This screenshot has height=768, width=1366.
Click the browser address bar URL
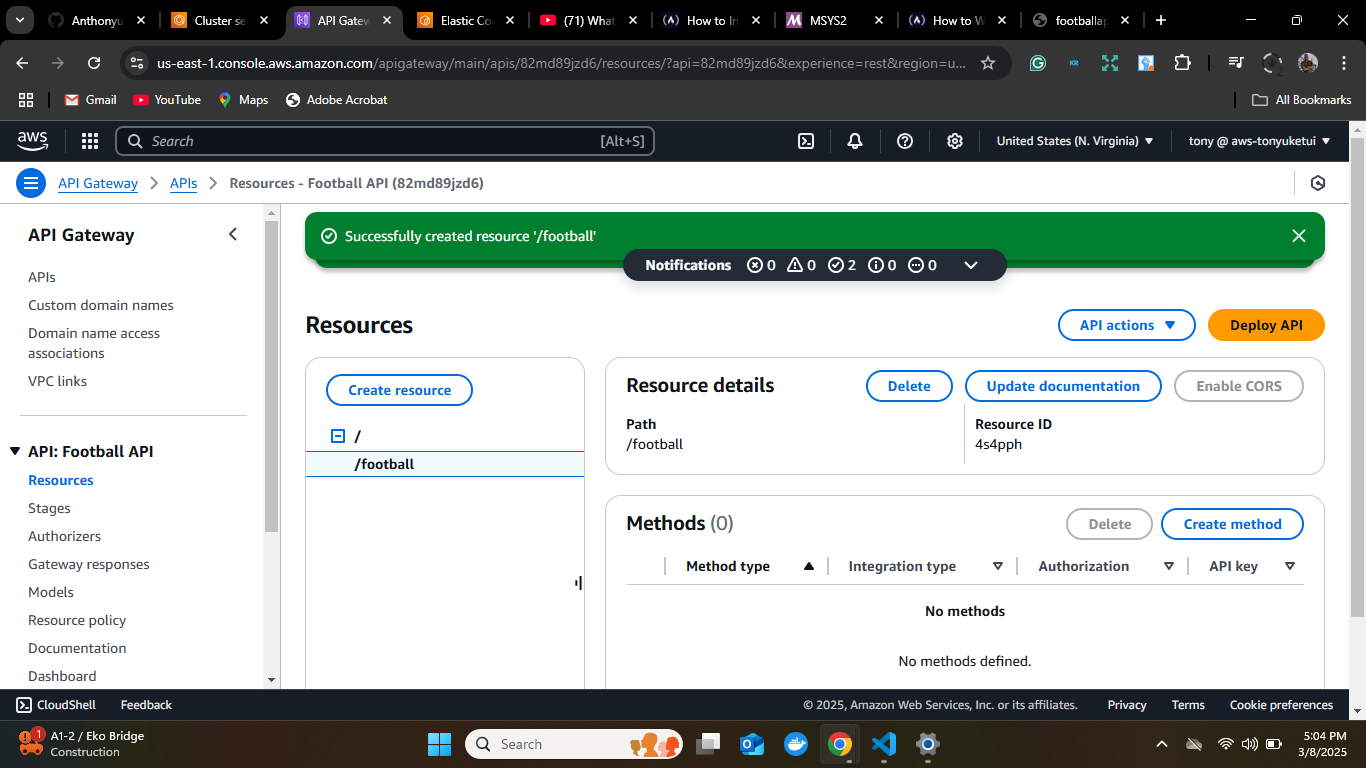[x=561, y=63]
